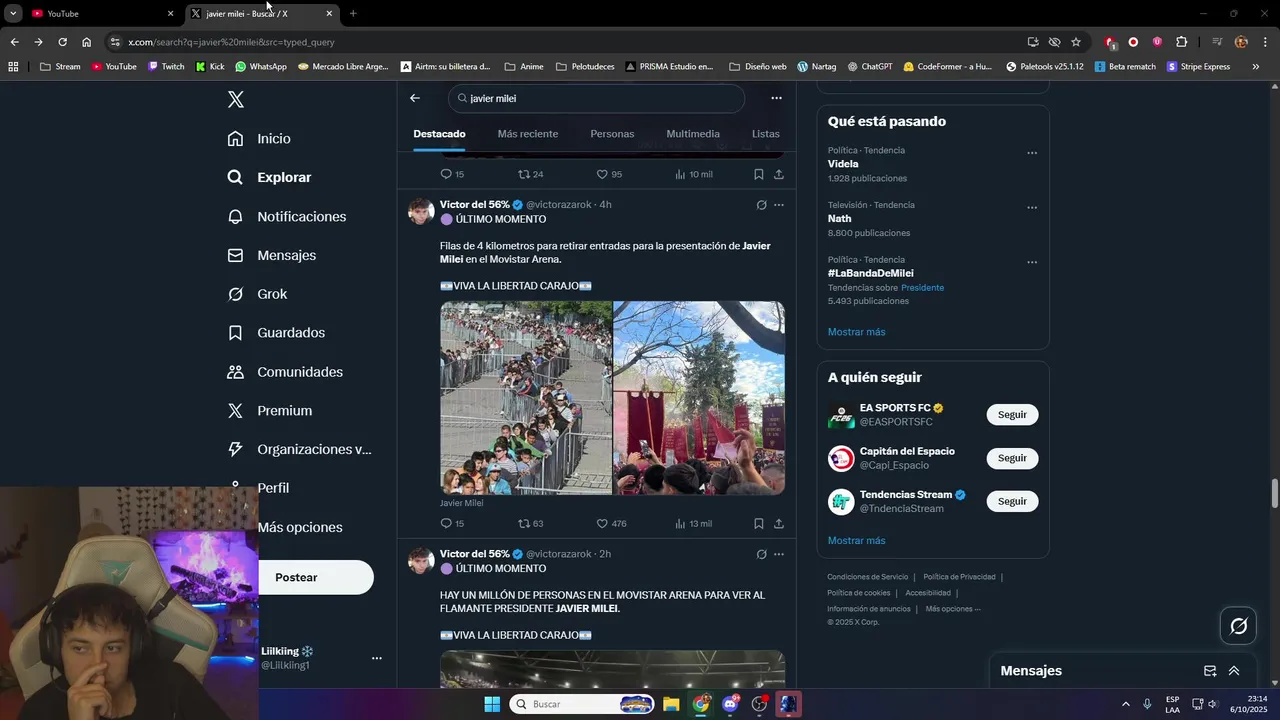Open Mensajes in the sidebar

click(x=272, y=255)
